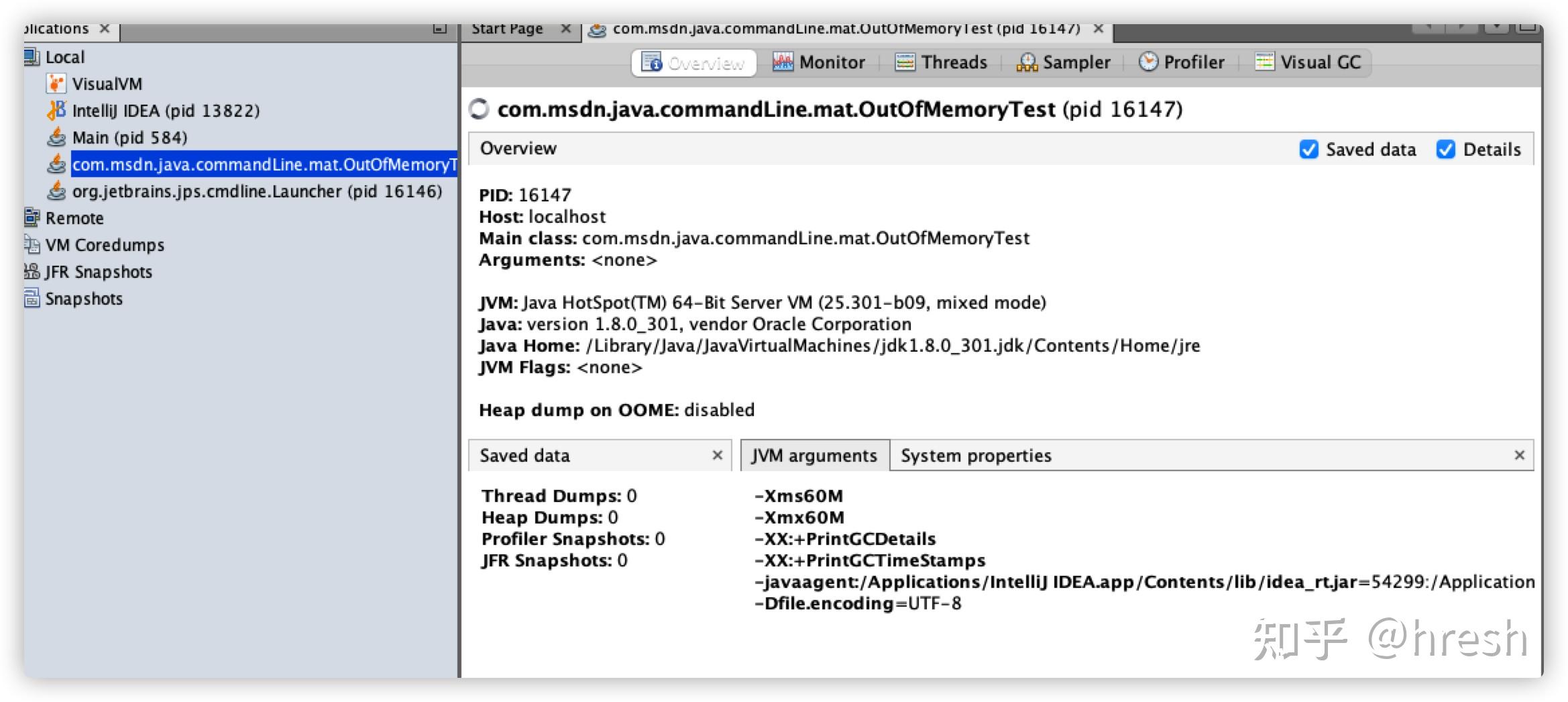
Task: Select com.msdn.java.commandLine.mat.OutOfMemoryTest process row
Action: pos(264,164)
